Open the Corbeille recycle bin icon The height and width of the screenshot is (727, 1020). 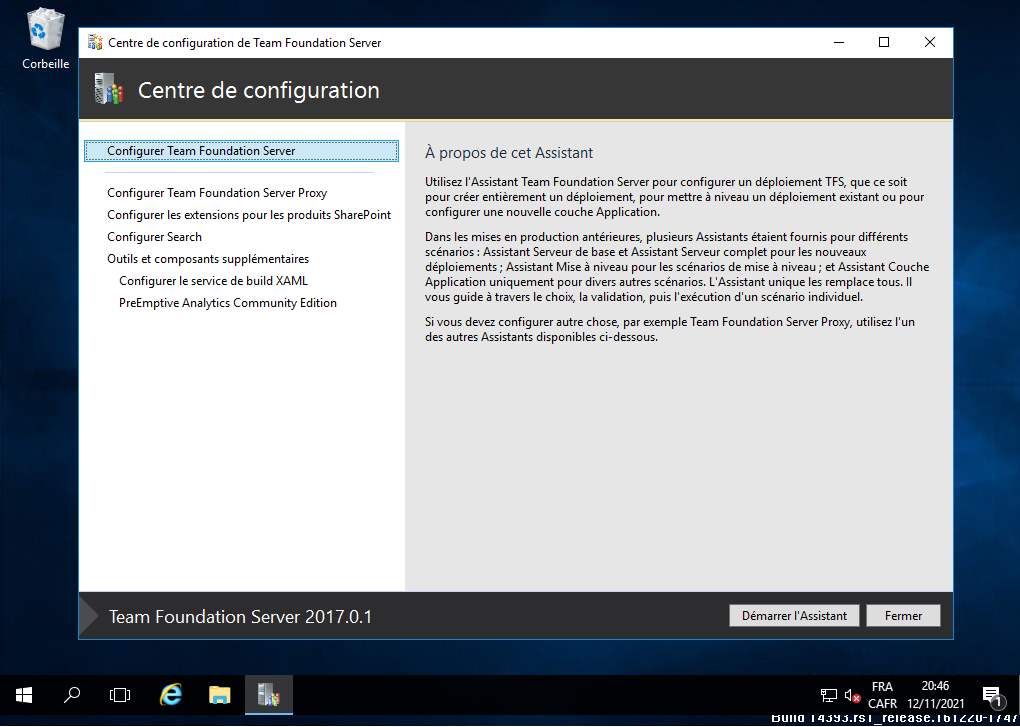(x=45, y=39)
